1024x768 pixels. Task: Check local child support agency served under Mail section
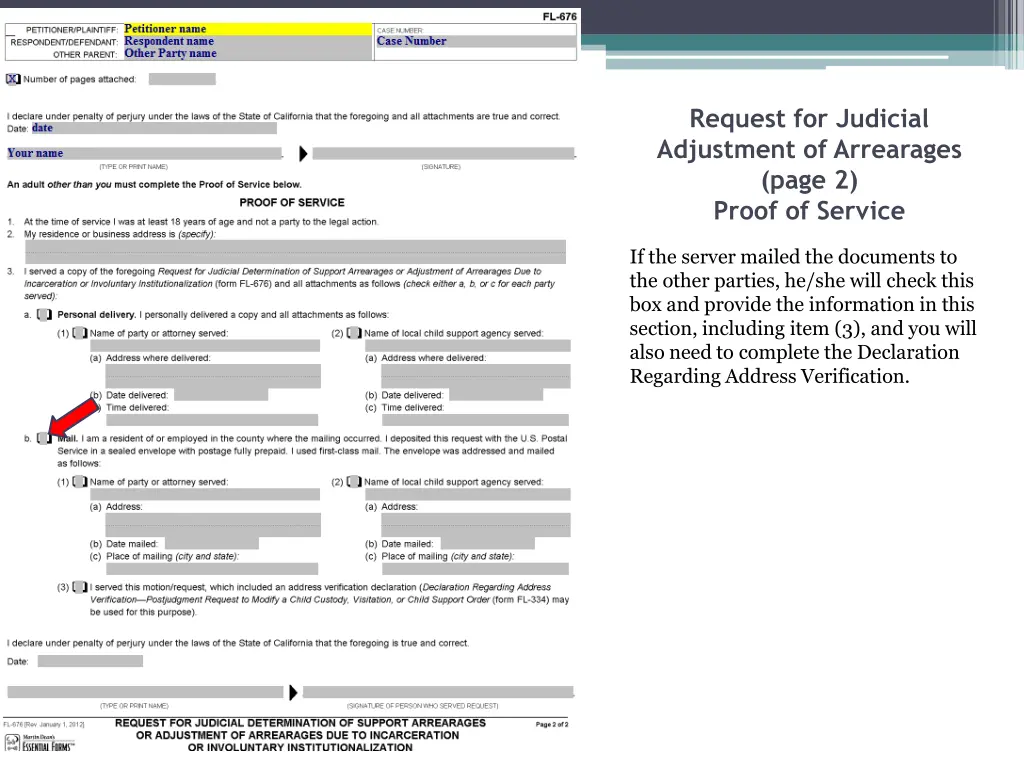click(354, 482)
